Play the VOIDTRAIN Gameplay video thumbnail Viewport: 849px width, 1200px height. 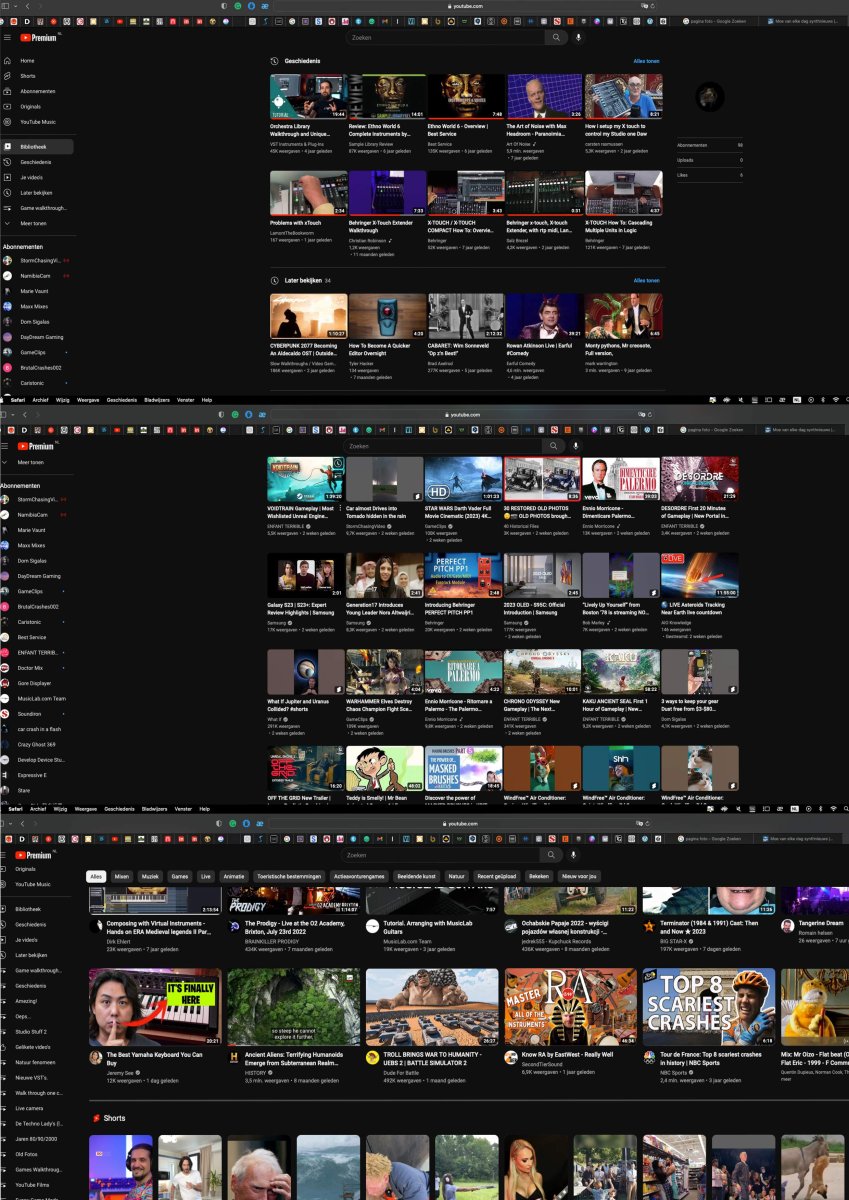[x=305, y=479]
